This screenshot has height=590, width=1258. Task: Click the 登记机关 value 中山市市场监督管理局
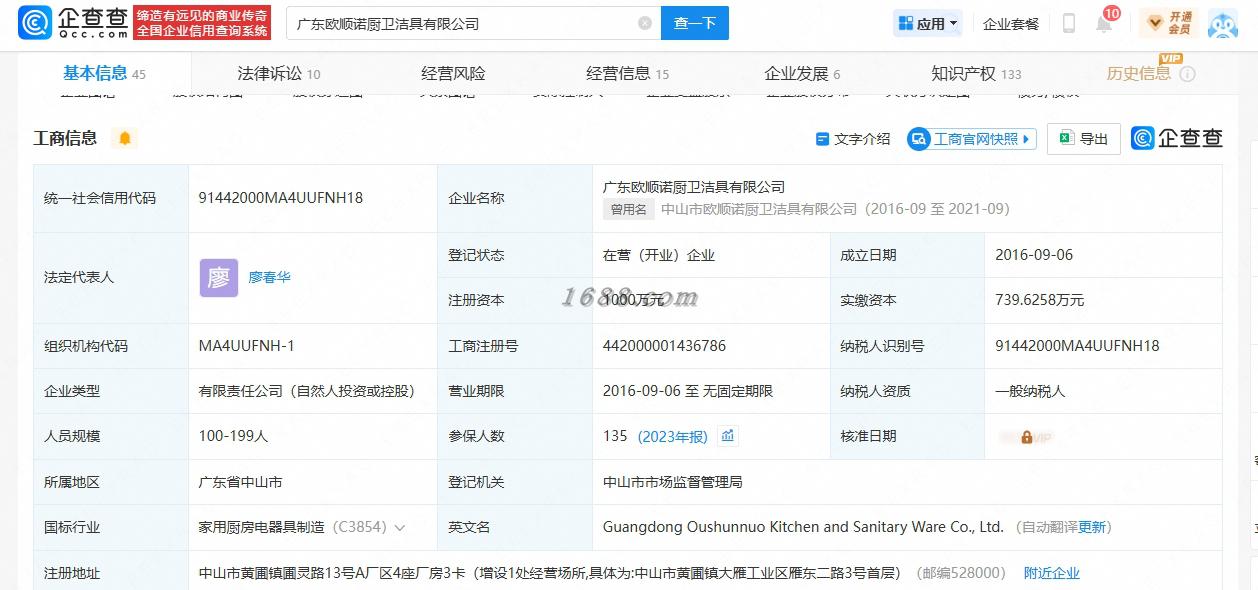pyautogui.click(x=673, y=482)
